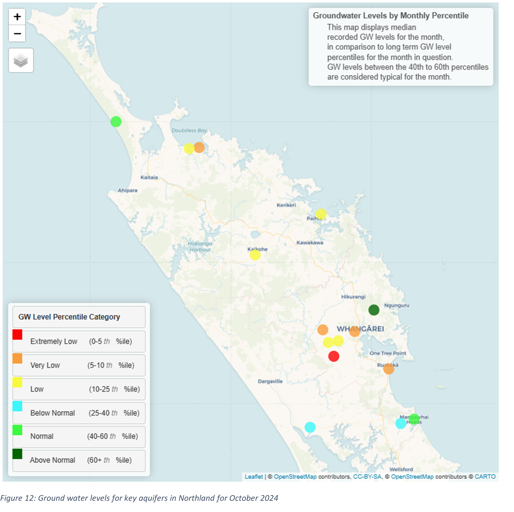Click the Ahipara town label
This screenshot has width=514, height=512.
(x=128, y=190)
